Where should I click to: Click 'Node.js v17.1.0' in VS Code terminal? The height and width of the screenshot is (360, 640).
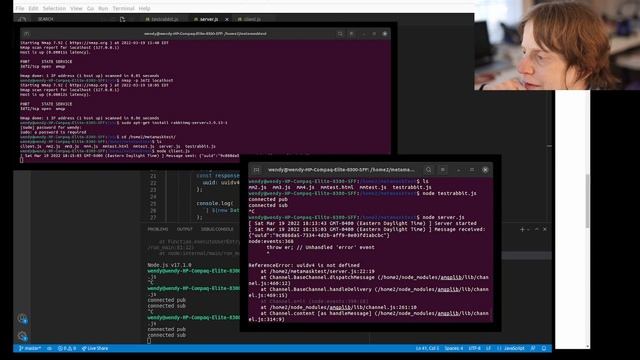(169, 265)
